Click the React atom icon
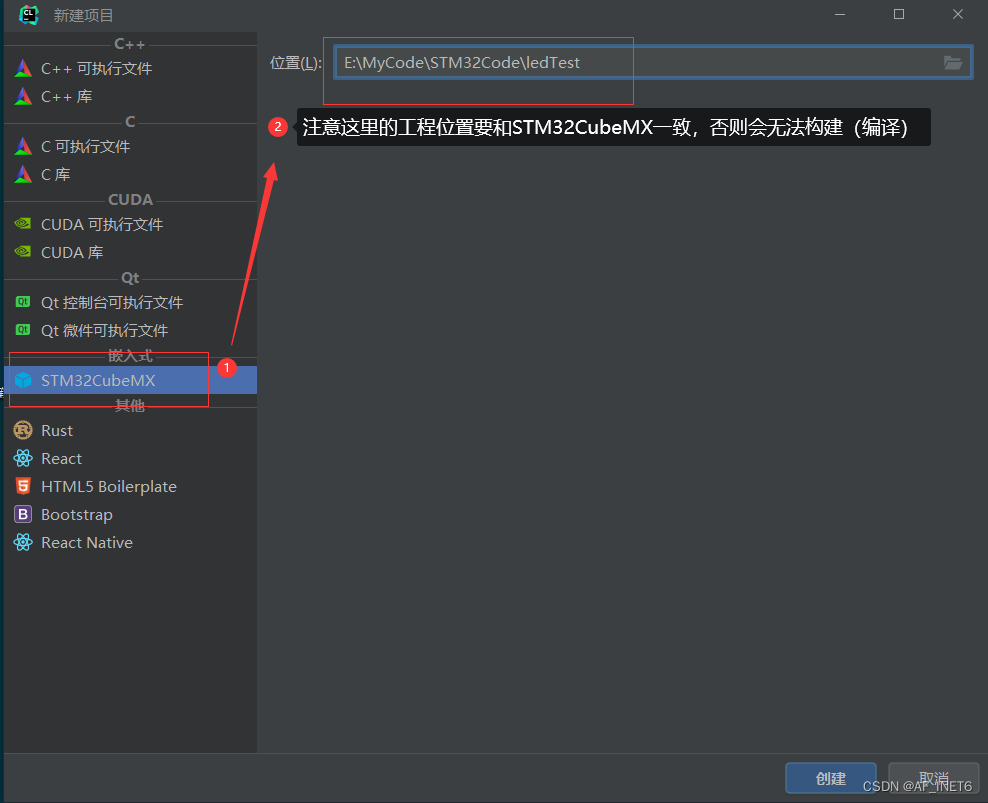This screenshot has width=988, height=803. click(23, 458)
